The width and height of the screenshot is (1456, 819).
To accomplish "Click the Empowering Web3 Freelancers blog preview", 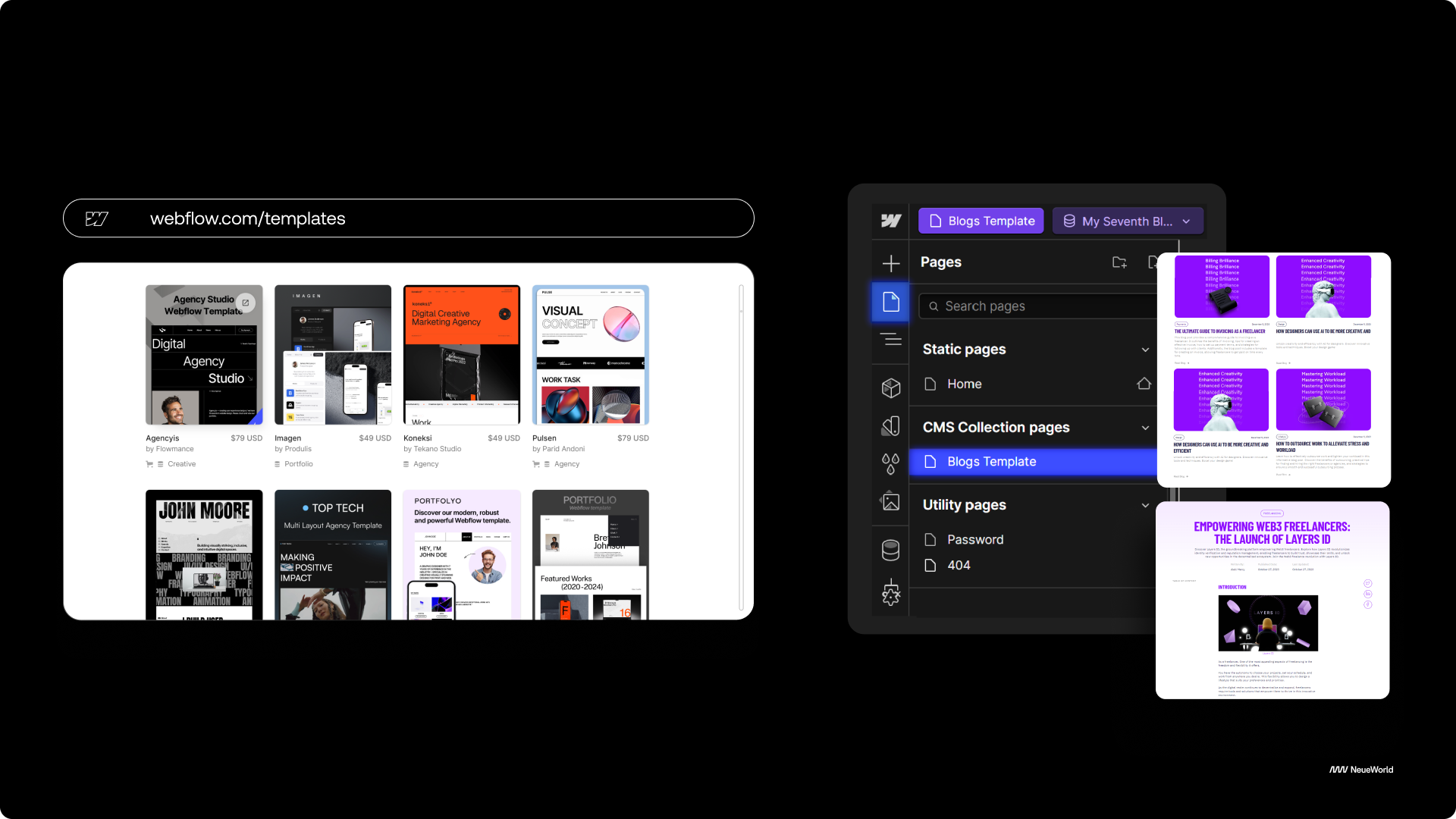I will pyautogui.click(x=1272, y=600).
